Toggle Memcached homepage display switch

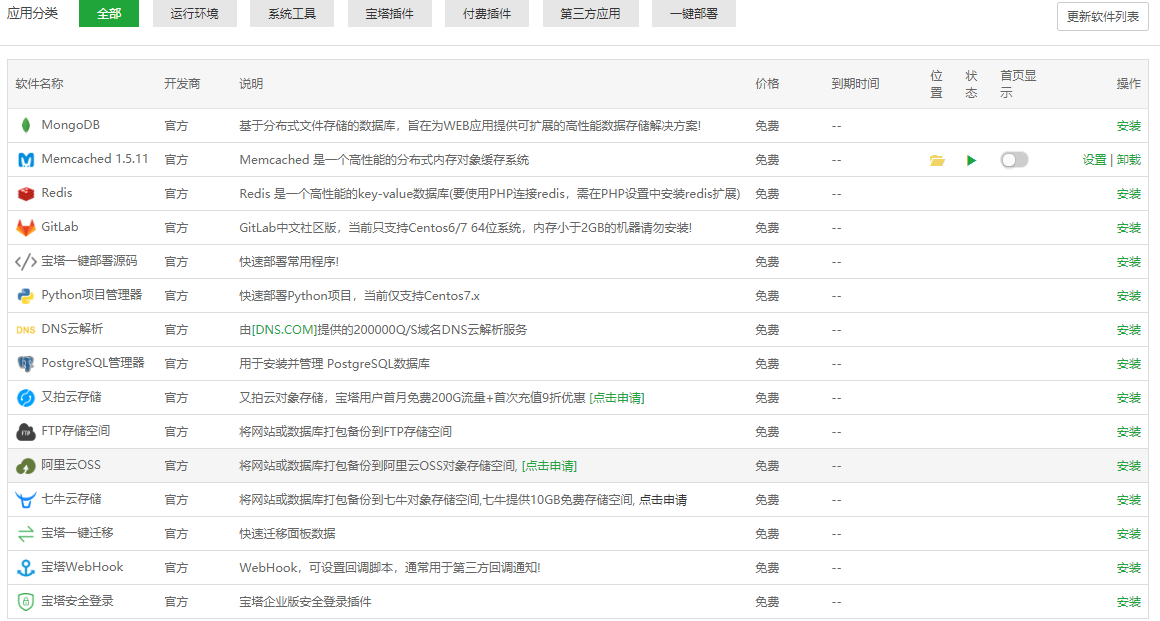click(1014, 160)
